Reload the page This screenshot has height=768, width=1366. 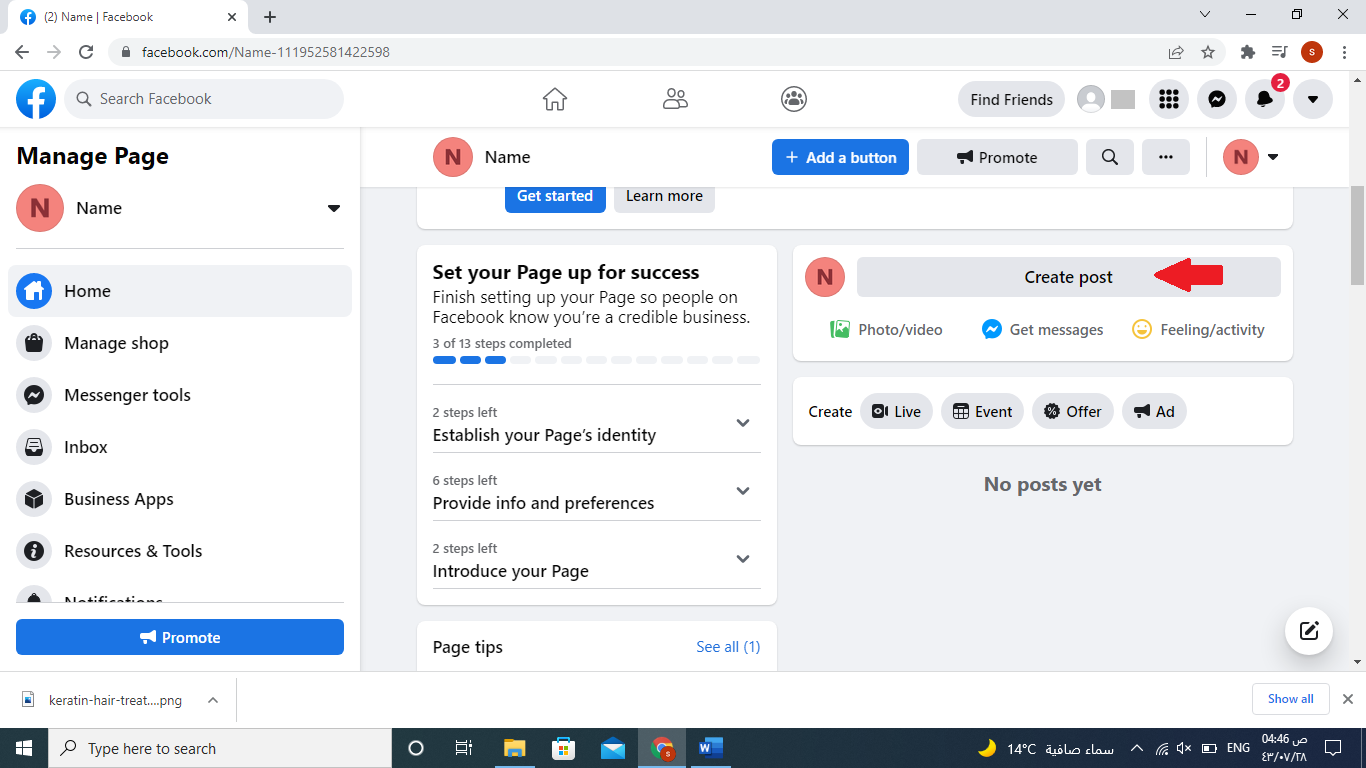point(86,52)
